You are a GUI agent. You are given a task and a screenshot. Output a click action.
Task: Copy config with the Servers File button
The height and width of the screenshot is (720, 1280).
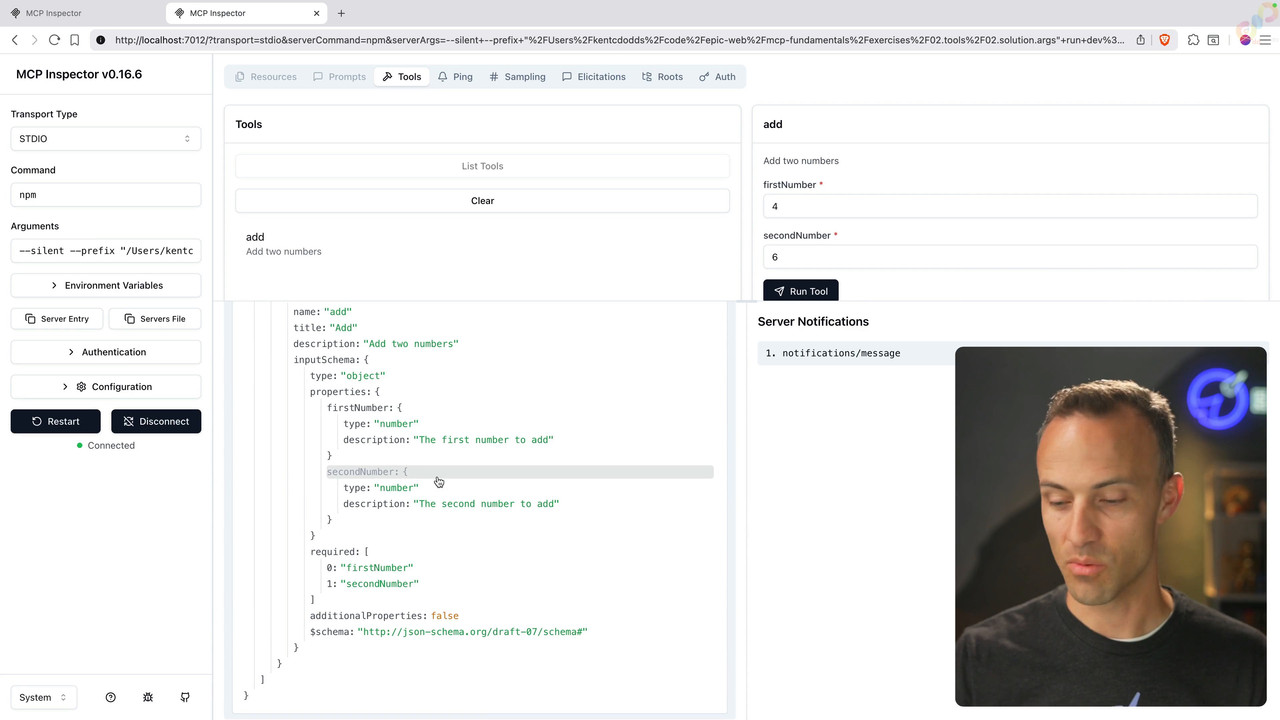[x=155, y=318]
